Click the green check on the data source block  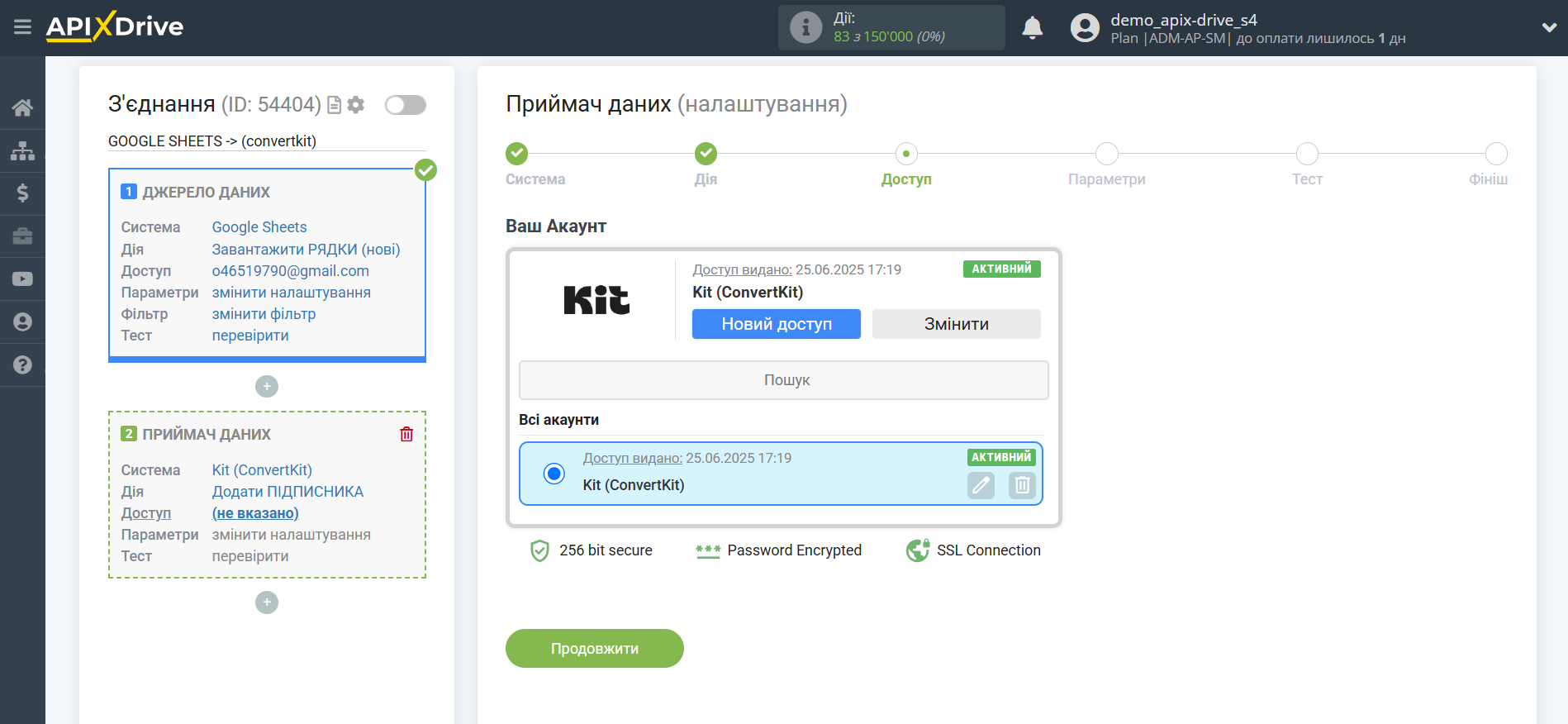425,170
